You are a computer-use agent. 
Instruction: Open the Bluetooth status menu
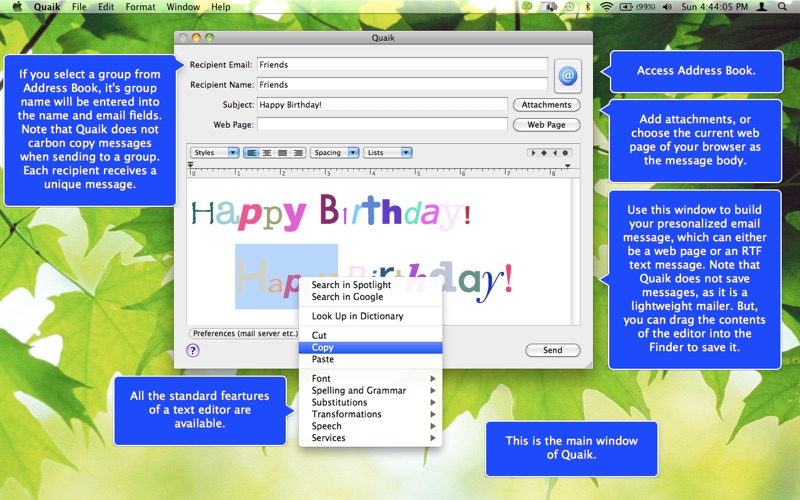pyautogui.click(x=587, y=7)
